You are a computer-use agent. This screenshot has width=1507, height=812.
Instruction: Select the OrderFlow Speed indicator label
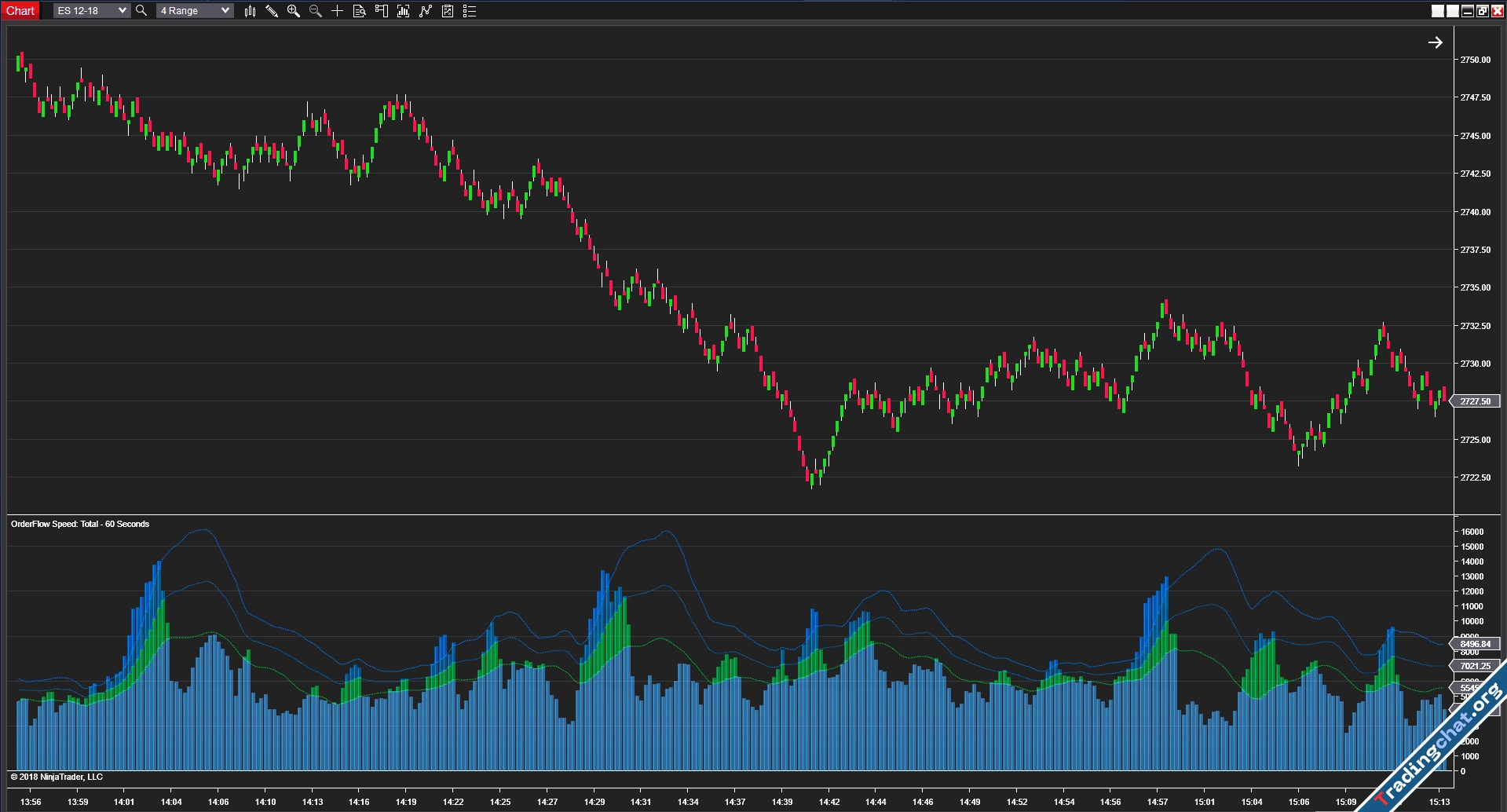click(x=80, y=524)
